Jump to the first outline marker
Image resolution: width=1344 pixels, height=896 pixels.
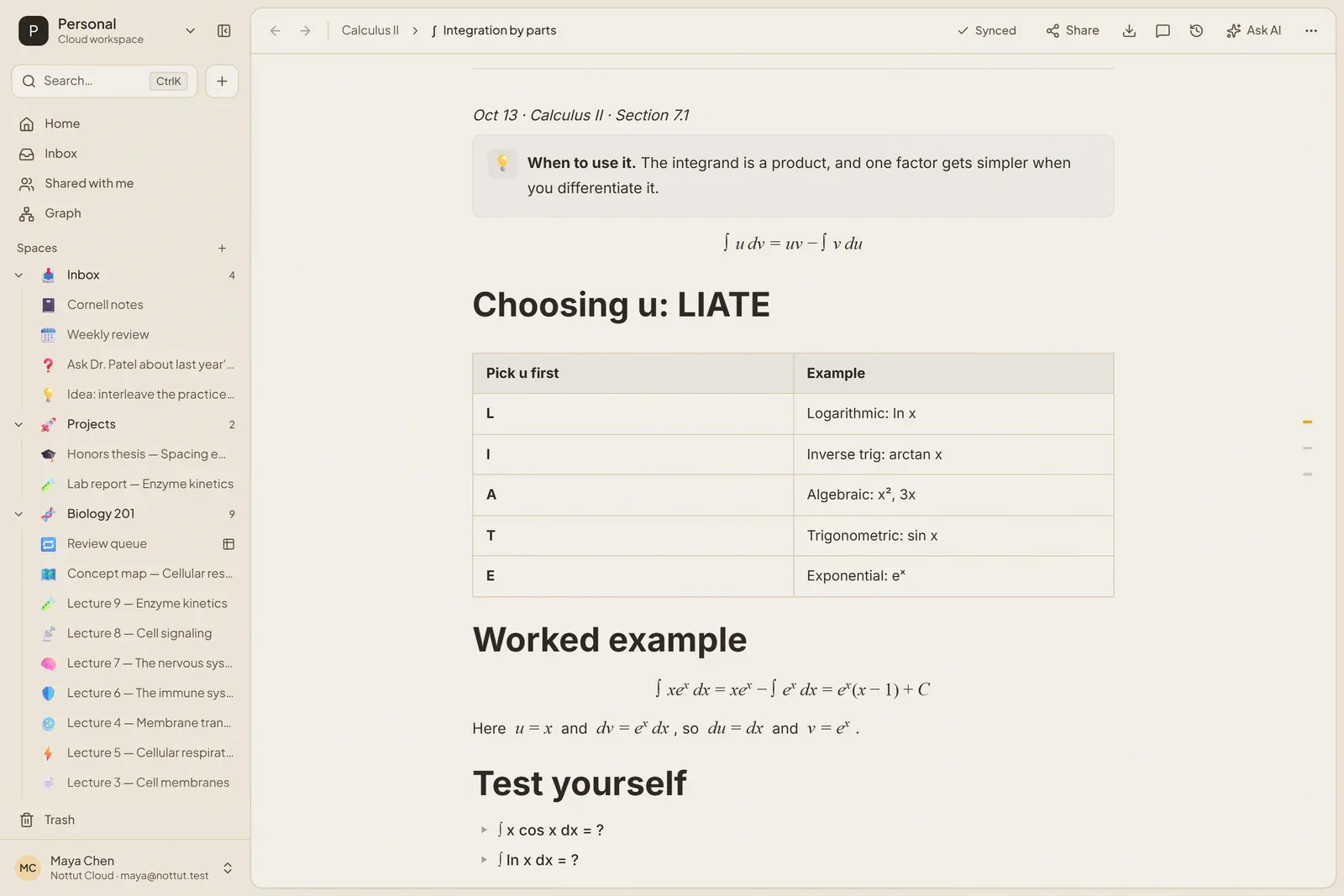click(x=1307, y=422)
